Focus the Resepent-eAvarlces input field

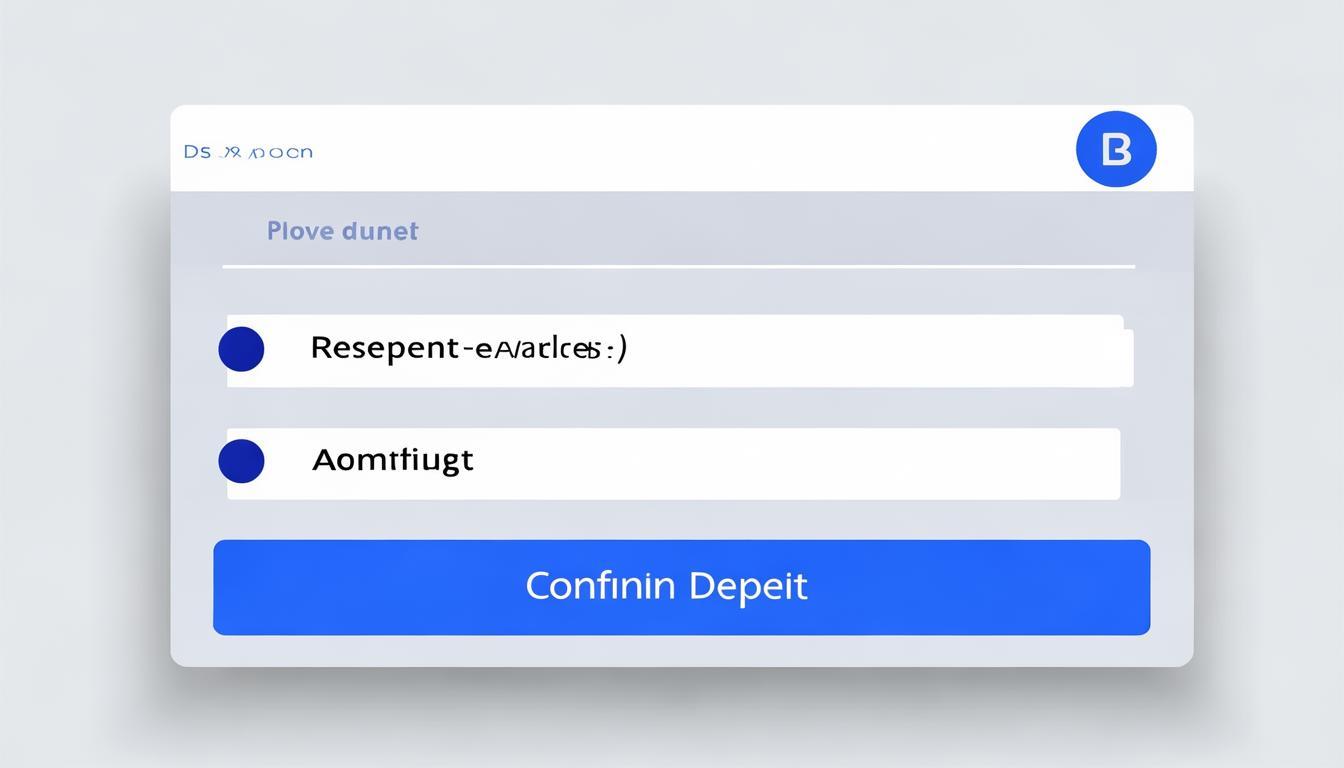click(x=680, y=351)
